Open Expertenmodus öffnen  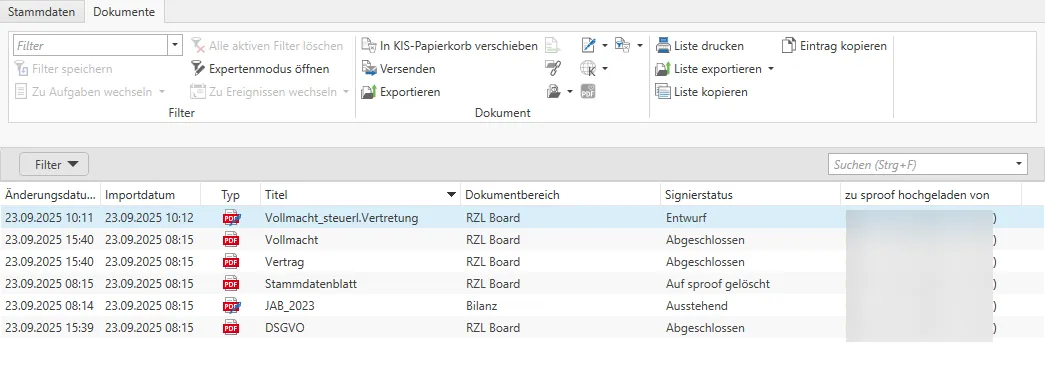tap(260, 69)
